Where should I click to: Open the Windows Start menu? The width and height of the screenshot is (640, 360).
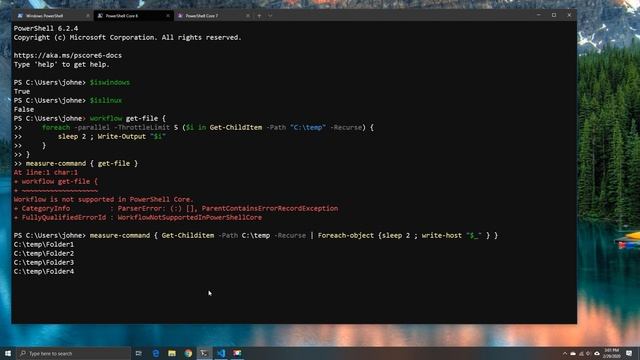tap(8, 353)
